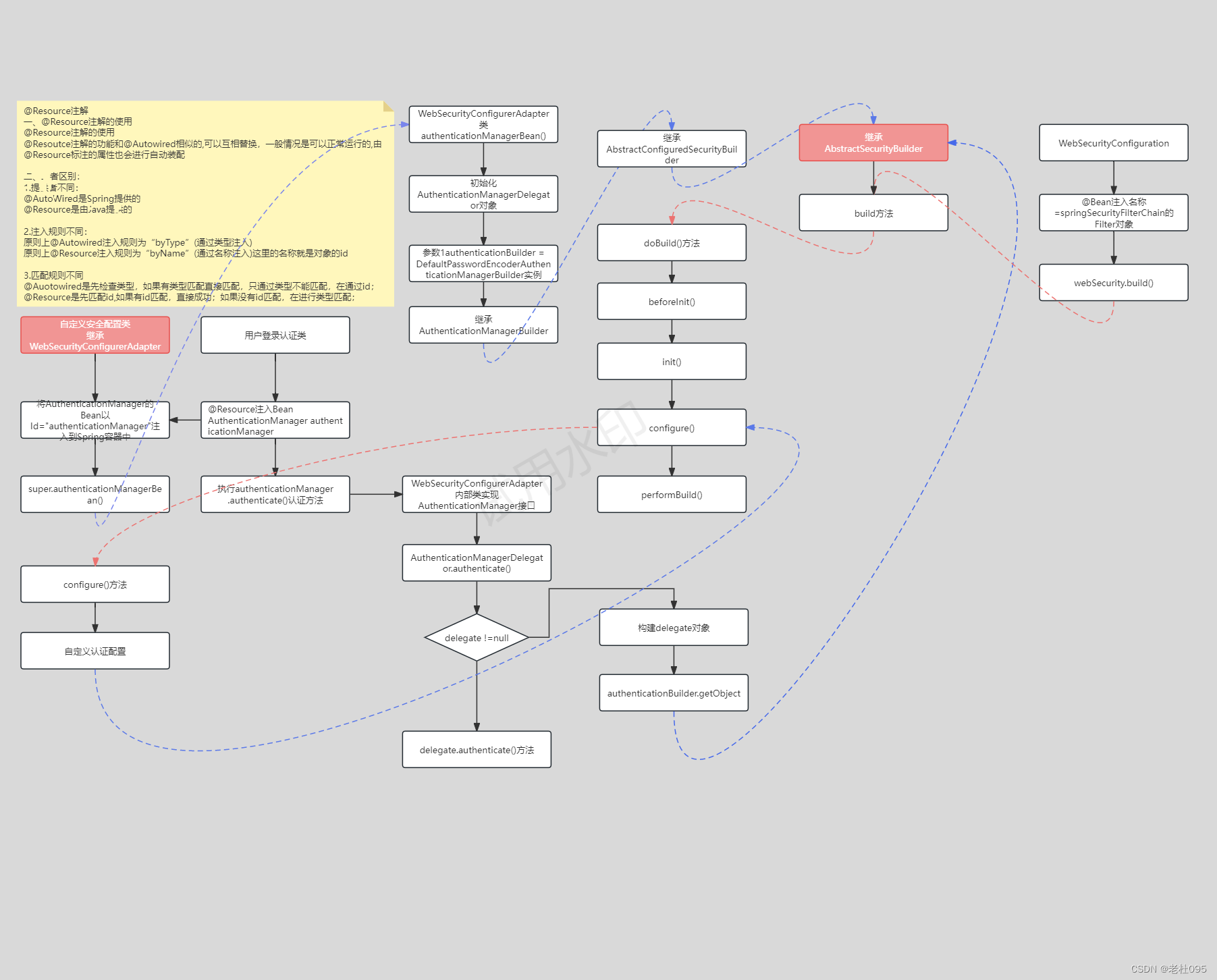Click the CSDN @老杜095 watermark text
The image size is (1217, 980).
pos(1168,969)
